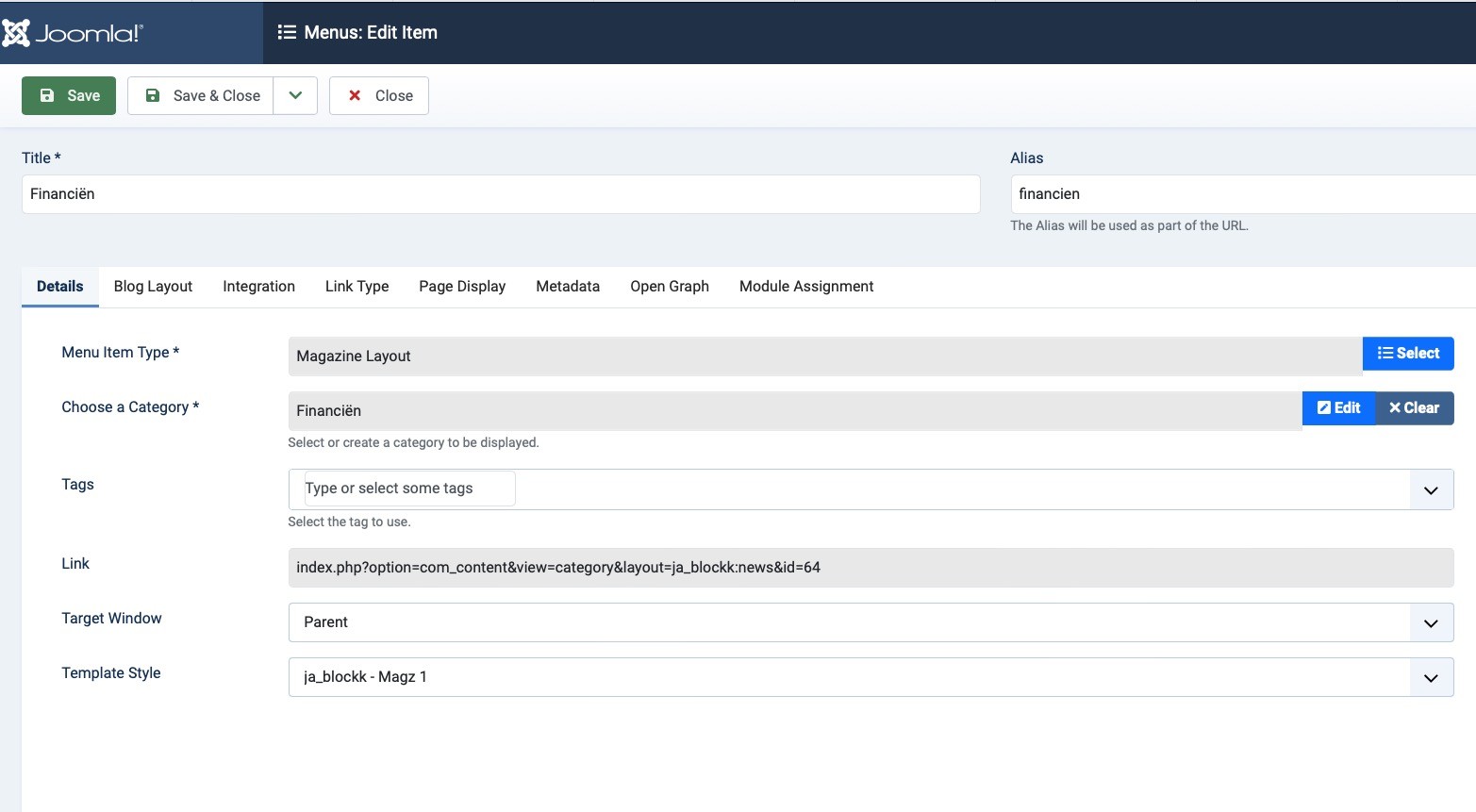Click Select to choose menu item type
1476x812 pixels.
click(1408, 354)
